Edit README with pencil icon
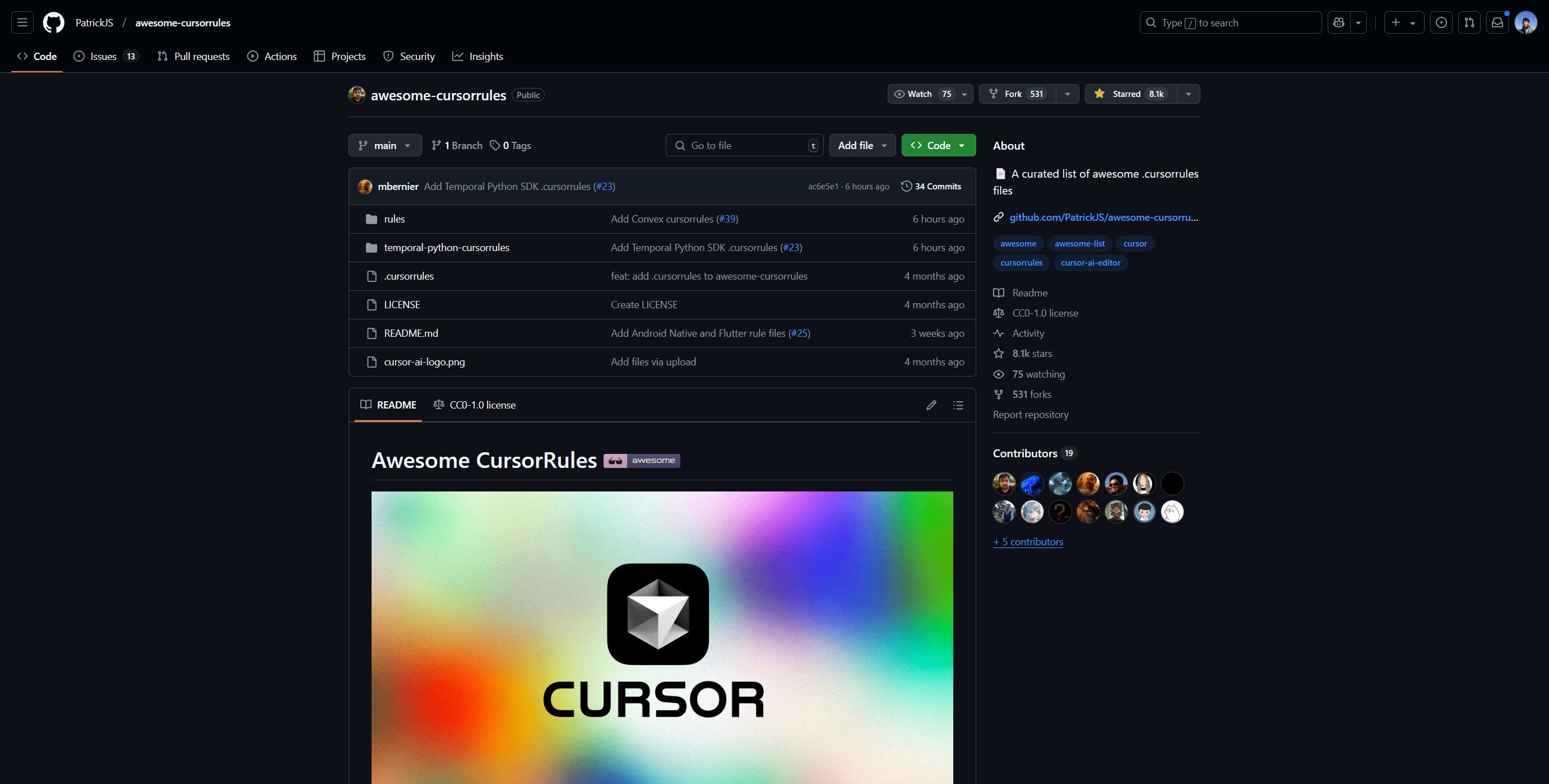This screenshot has width=1549, height=784. tap(931, 405)
